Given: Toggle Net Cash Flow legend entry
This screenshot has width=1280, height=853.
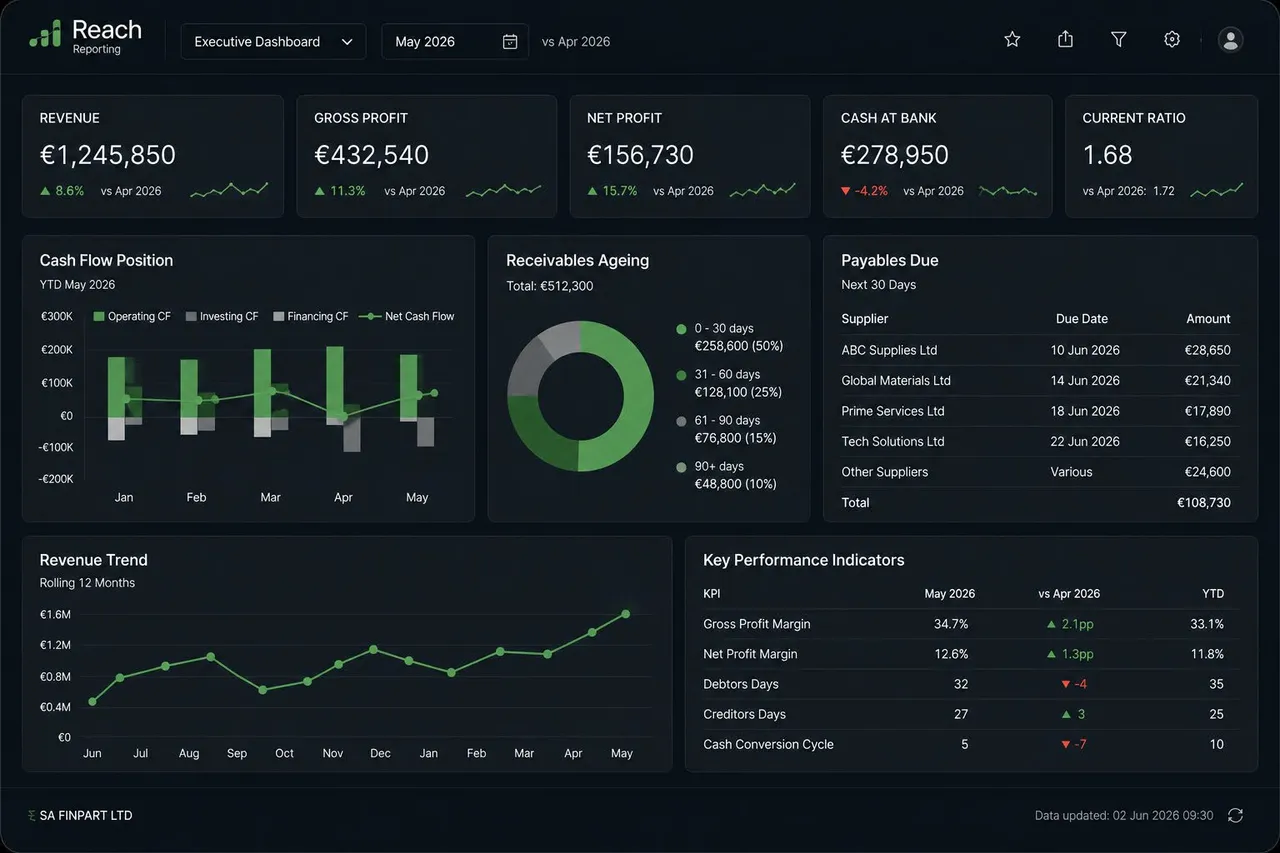Looking at the screenshot, I should click(x=406, y=316).
